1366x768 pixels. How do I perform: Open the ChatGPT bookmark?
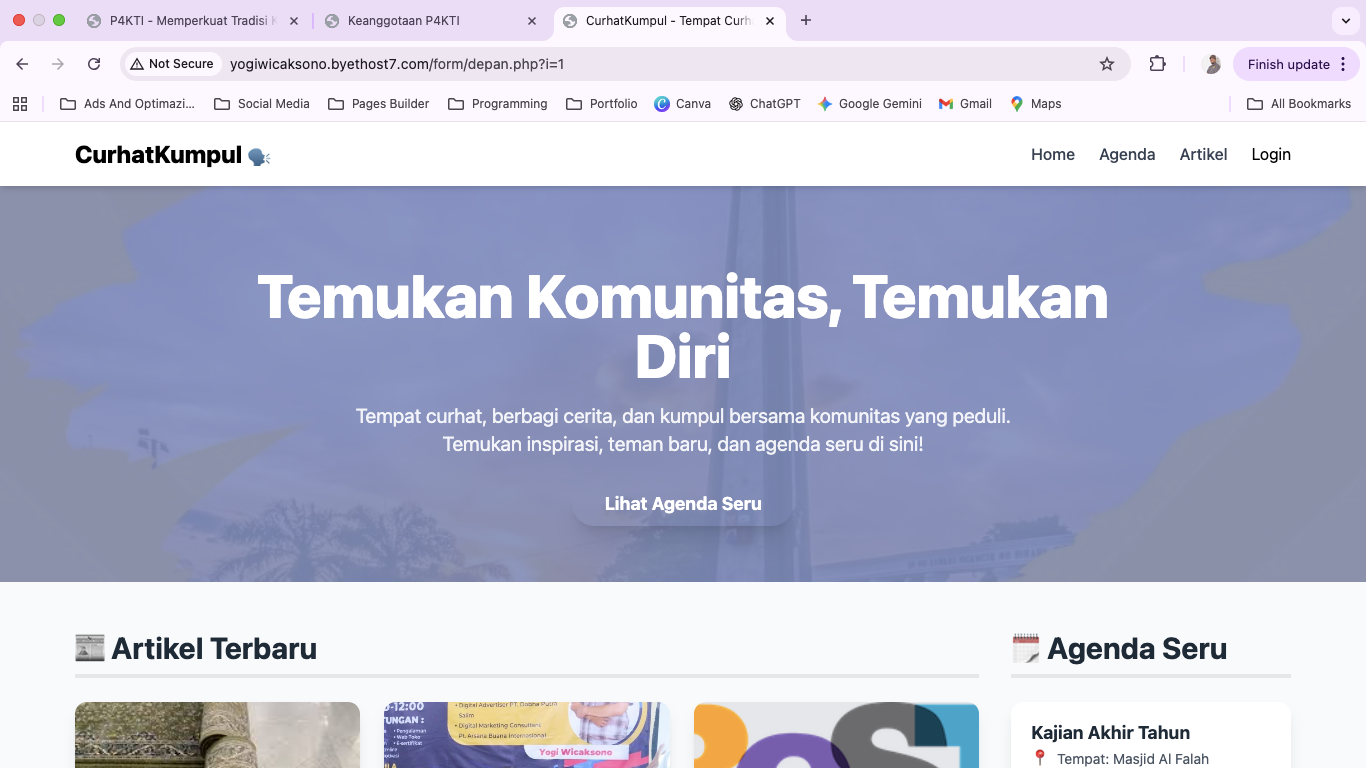tap(765, 104)
